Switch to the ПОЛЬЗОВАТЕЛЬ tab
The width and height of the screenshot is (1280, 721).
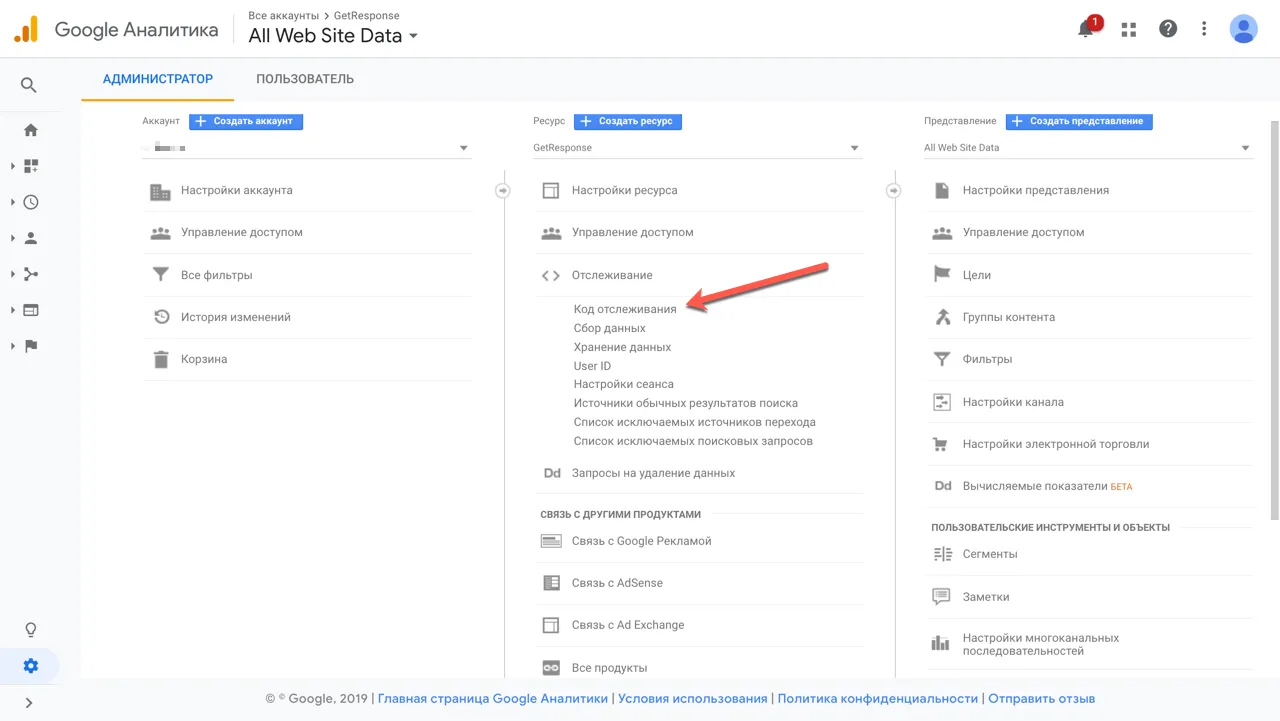305,79
